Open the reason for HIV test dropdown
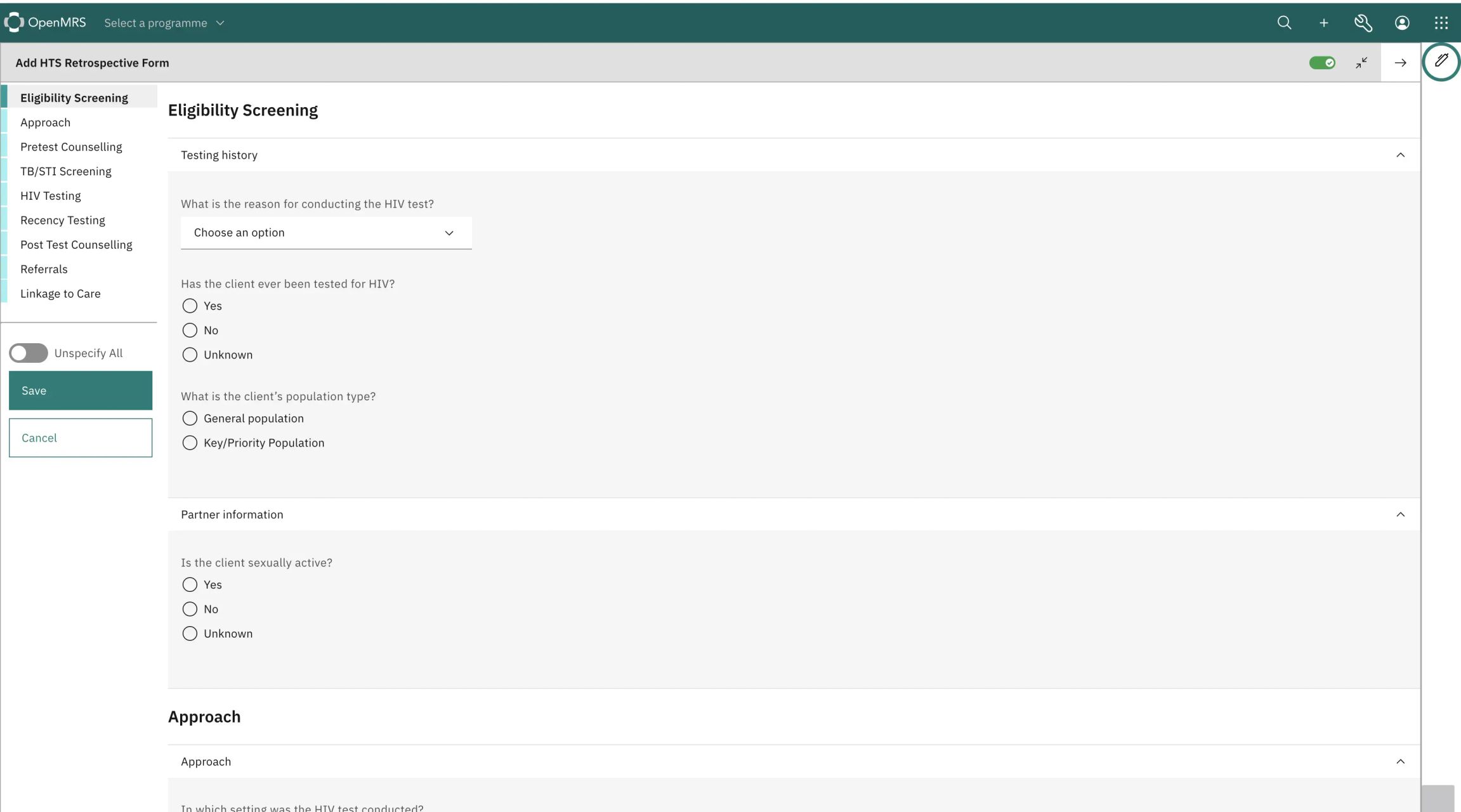 click(x=326, y=232)
